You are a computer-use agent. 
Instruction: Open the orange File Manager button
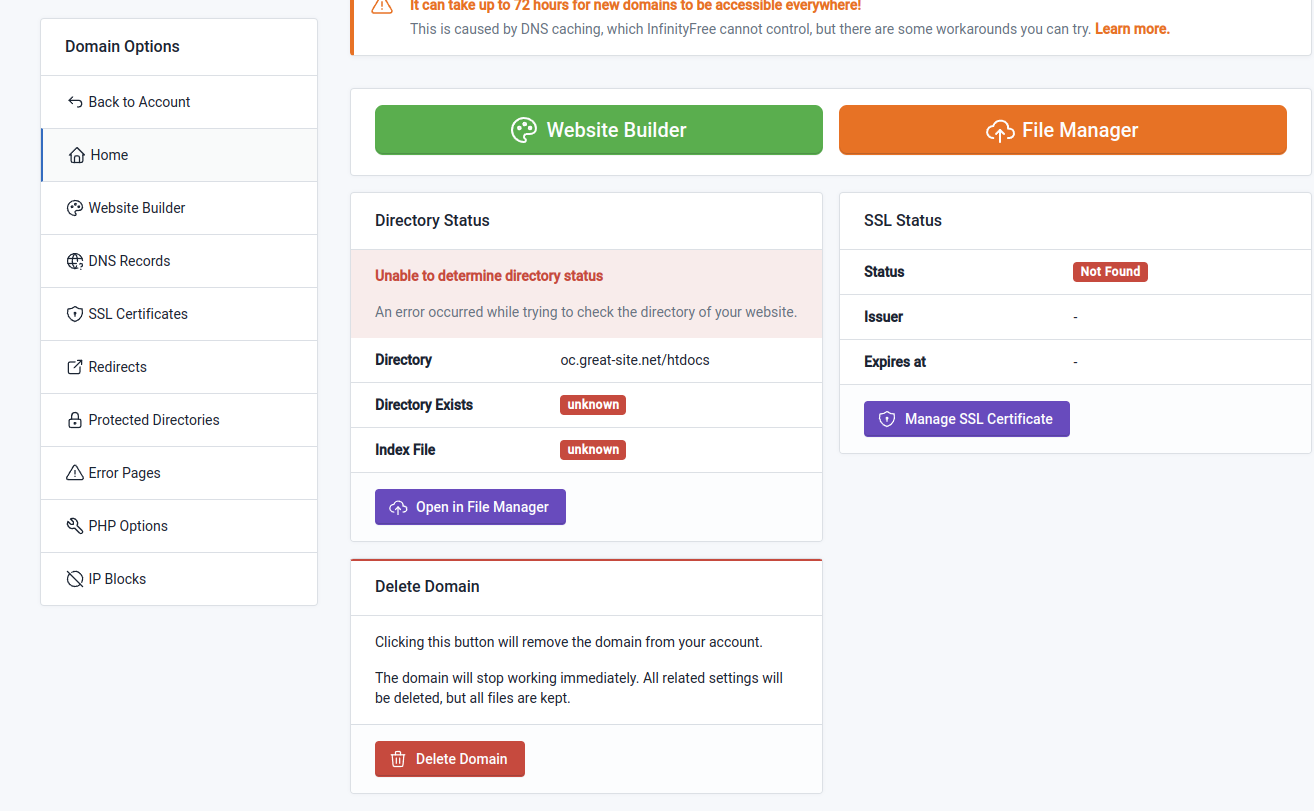pos(1062,130)
